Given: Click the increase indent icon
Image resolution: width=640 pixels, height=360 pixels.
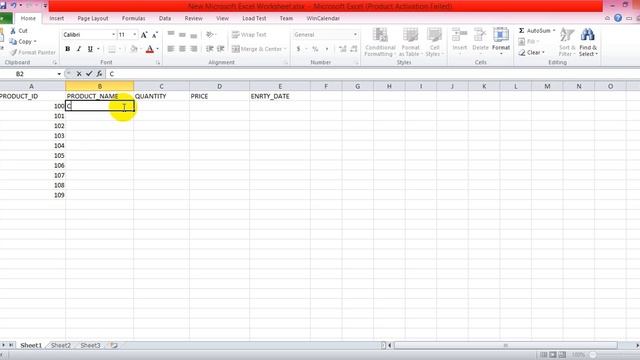Looking at the screenshot, I should pyautogui.click(x=220, y=49).
